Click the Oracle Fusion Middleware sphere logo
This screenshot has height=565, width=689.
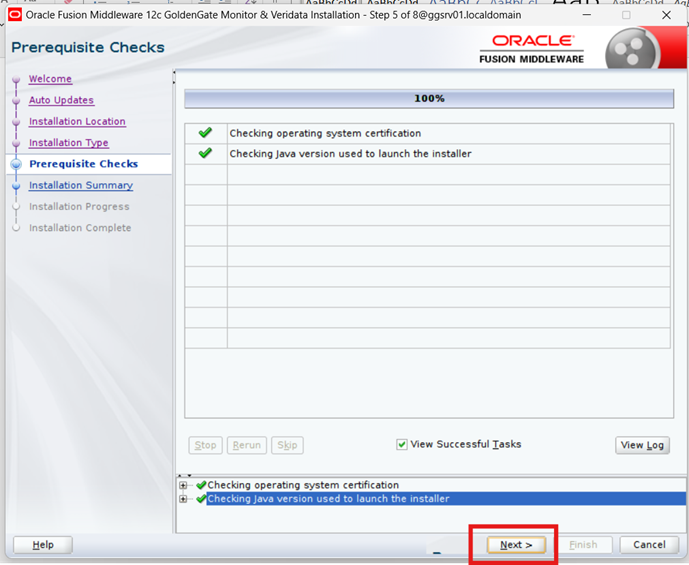click(x=632, y=50)
